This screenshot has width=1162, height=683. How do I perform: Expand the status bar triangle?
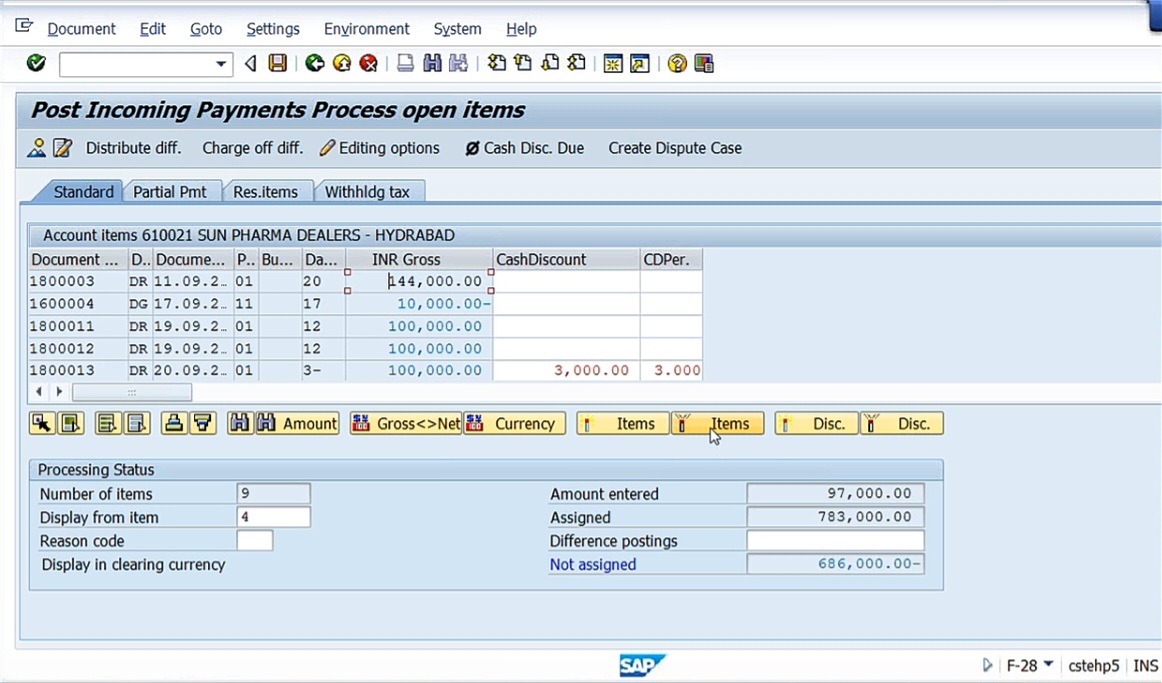pos(987,665)
